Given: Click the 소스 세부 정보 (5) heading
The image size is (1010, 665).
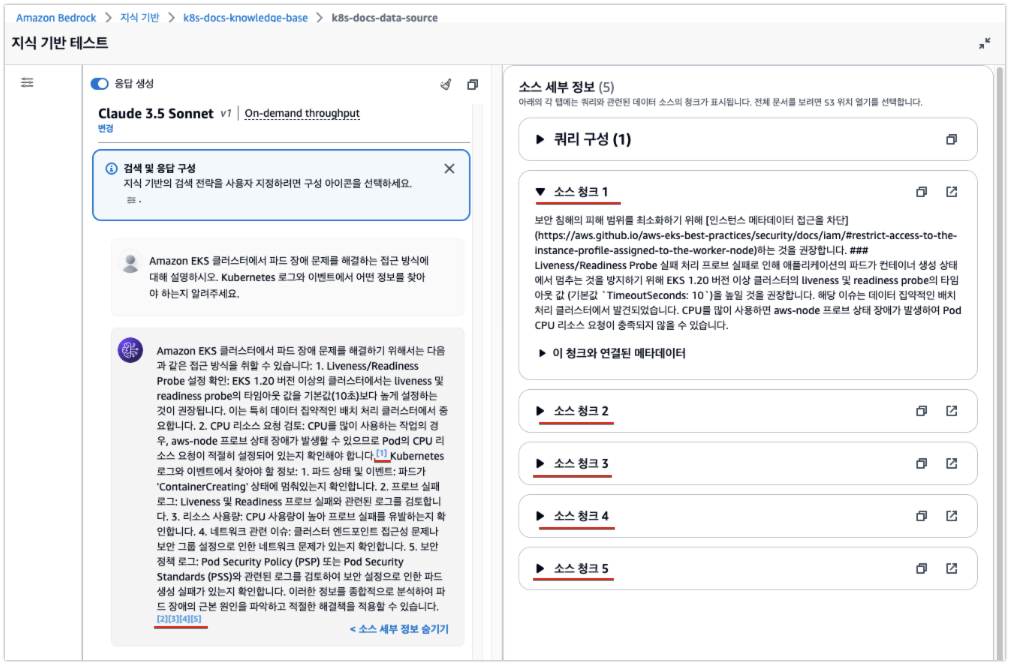Looking at the screenshot, I should coord(566,87).
